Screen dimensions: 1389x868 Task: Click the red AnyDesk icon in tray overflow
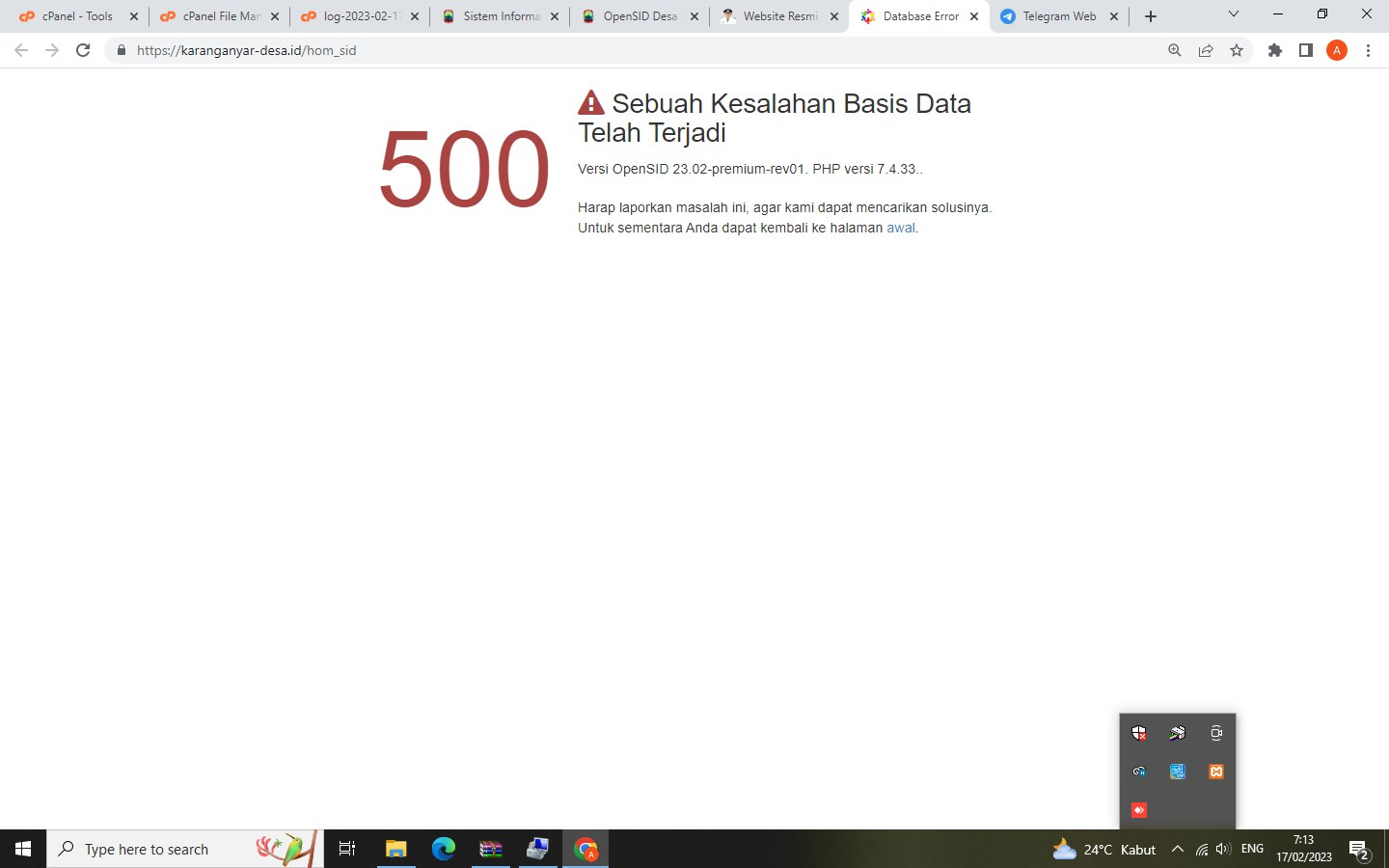click(1139, 810)
